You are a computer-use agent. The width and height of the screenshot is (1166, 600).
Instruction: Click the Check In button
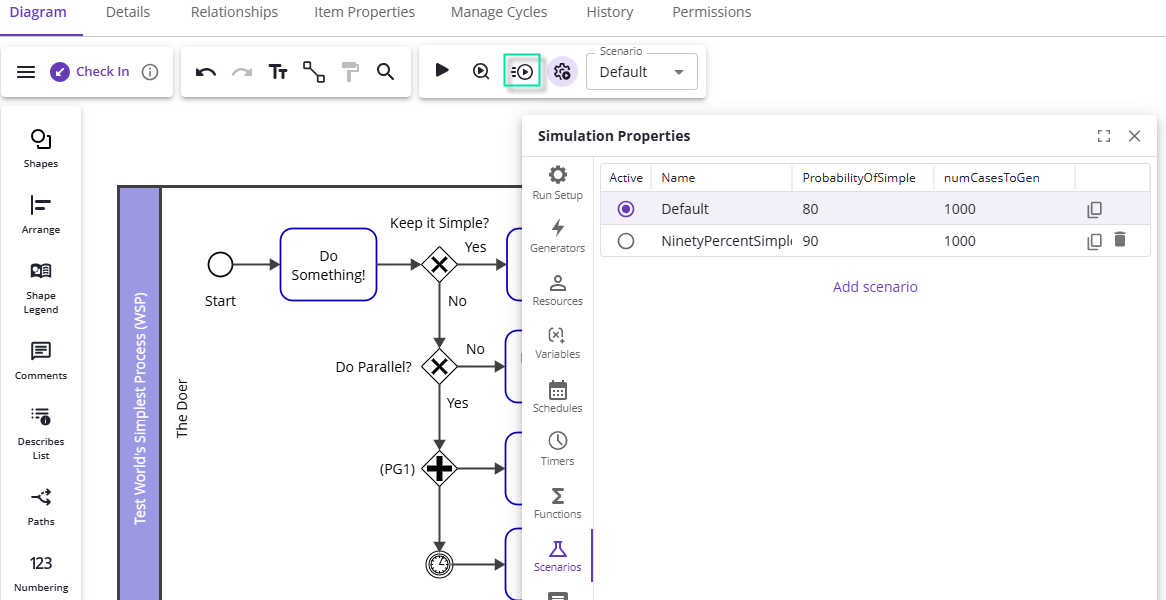tap(90, 72)
